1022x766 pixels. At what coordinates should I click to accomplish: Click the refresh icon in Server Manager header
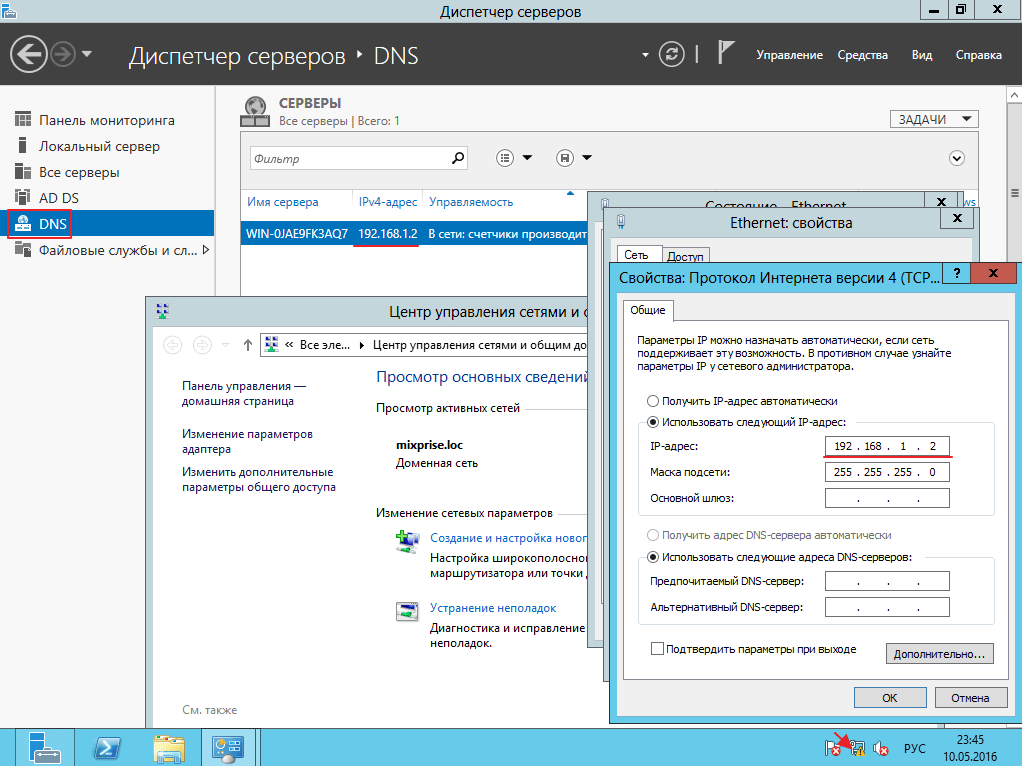click(x=674, y=54)
